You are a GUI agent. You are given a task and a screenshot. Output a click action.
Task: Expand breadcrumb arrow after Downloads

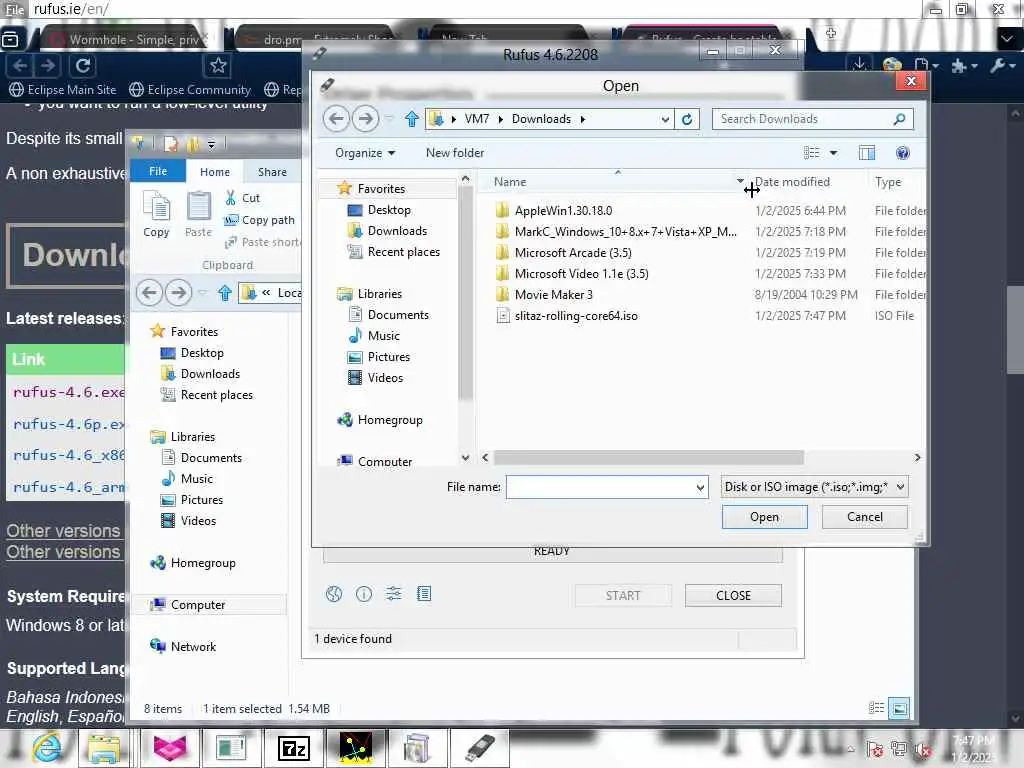[583, 119]
